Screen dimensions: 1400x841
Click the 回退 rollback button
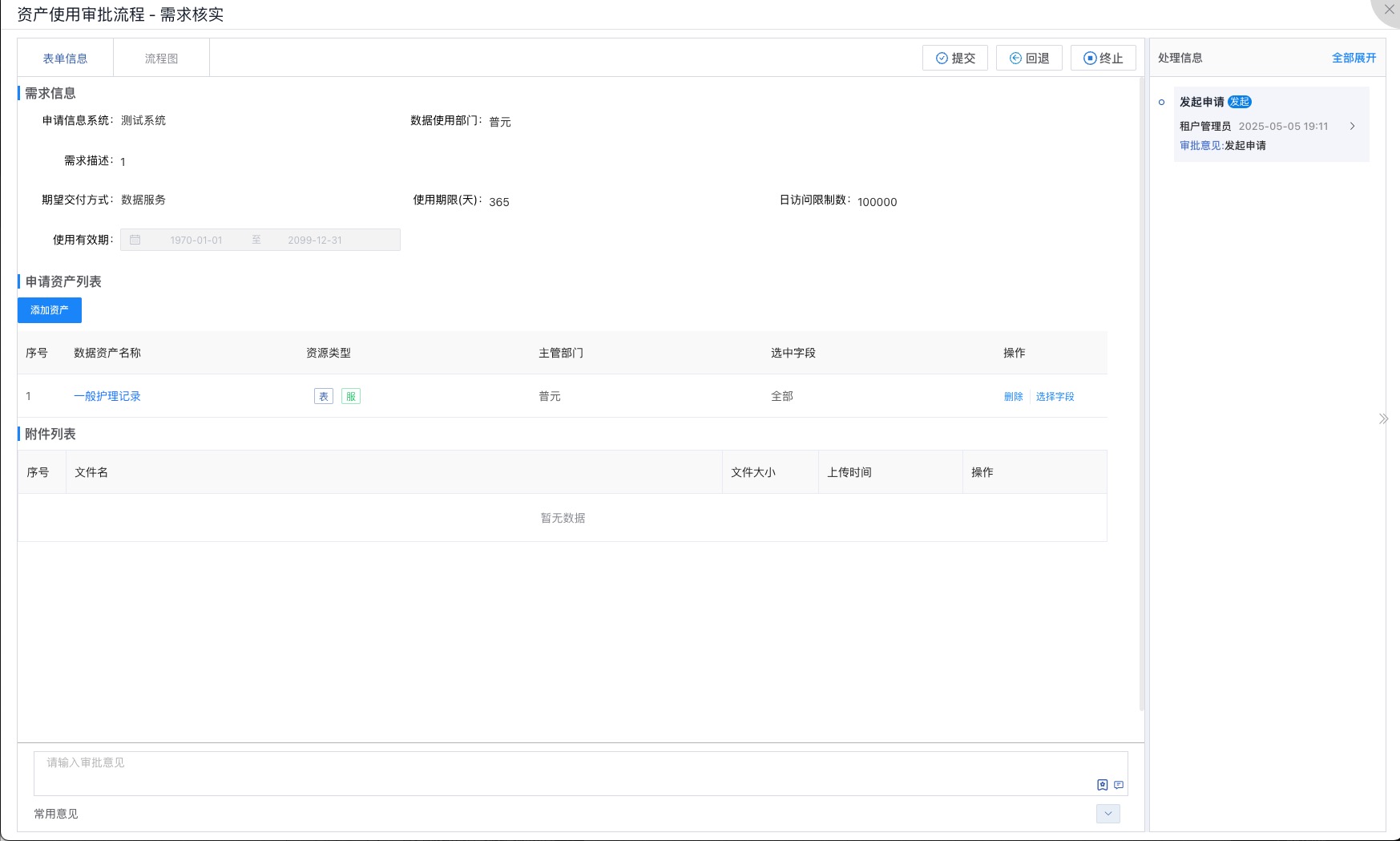[x=1029, y=58]
